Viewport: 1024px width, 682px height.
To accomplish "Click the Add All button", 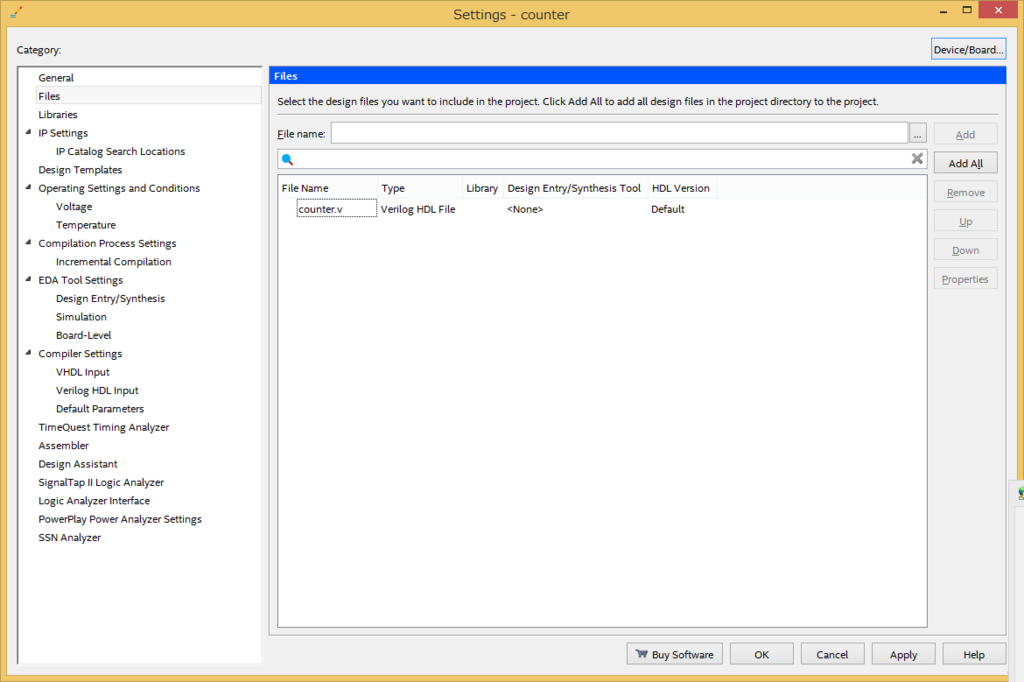I will point(965,163).
